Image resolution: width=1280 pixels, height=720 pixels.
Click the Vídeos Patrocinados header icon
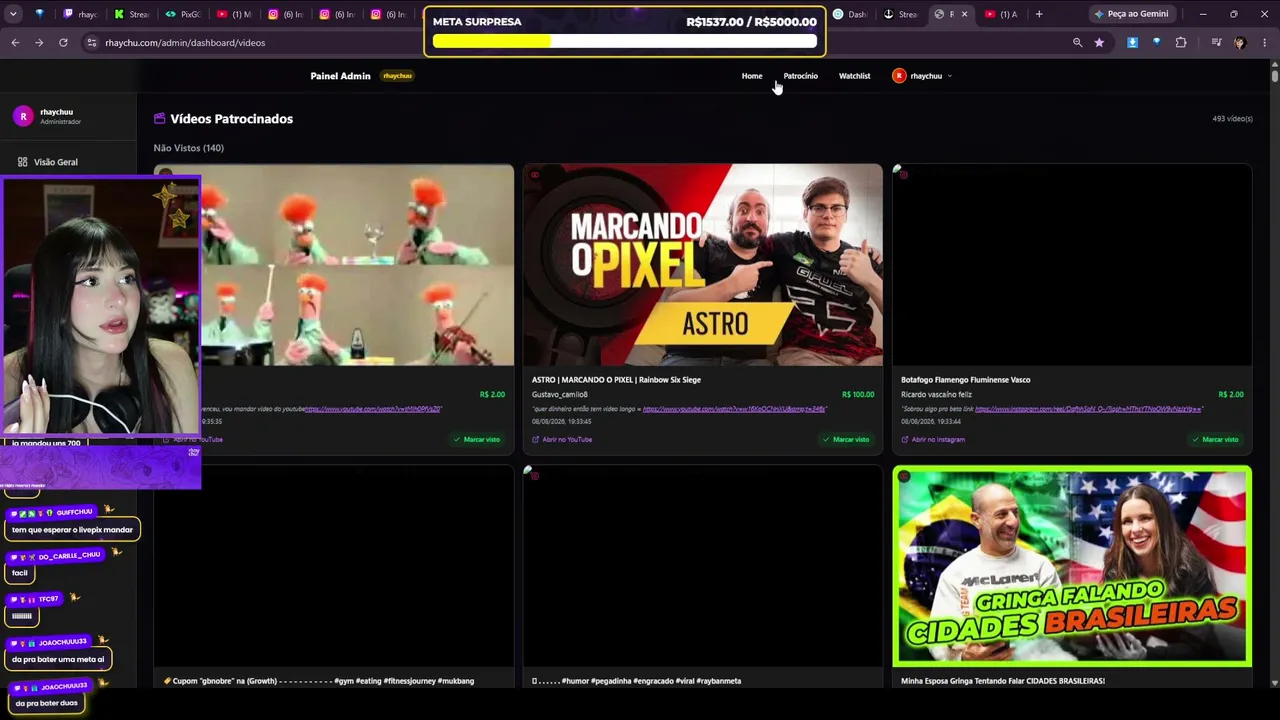159,118
